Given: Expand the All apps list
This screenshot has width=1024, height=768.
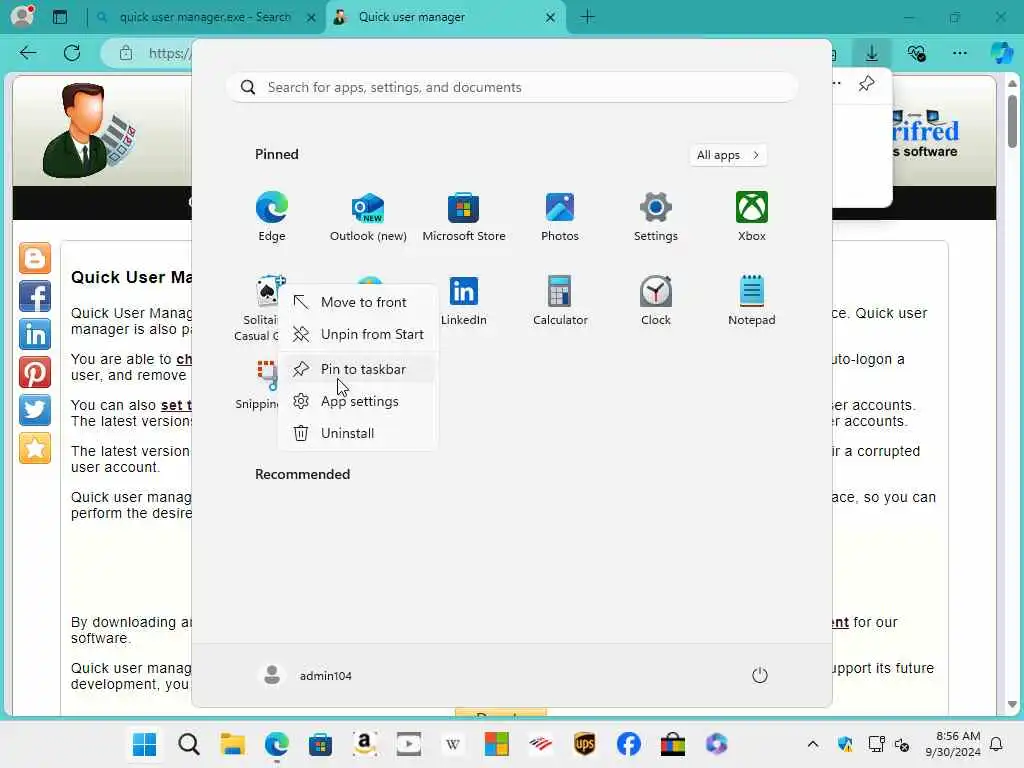Looking at the screenshot, I should [x=728, y=155].
